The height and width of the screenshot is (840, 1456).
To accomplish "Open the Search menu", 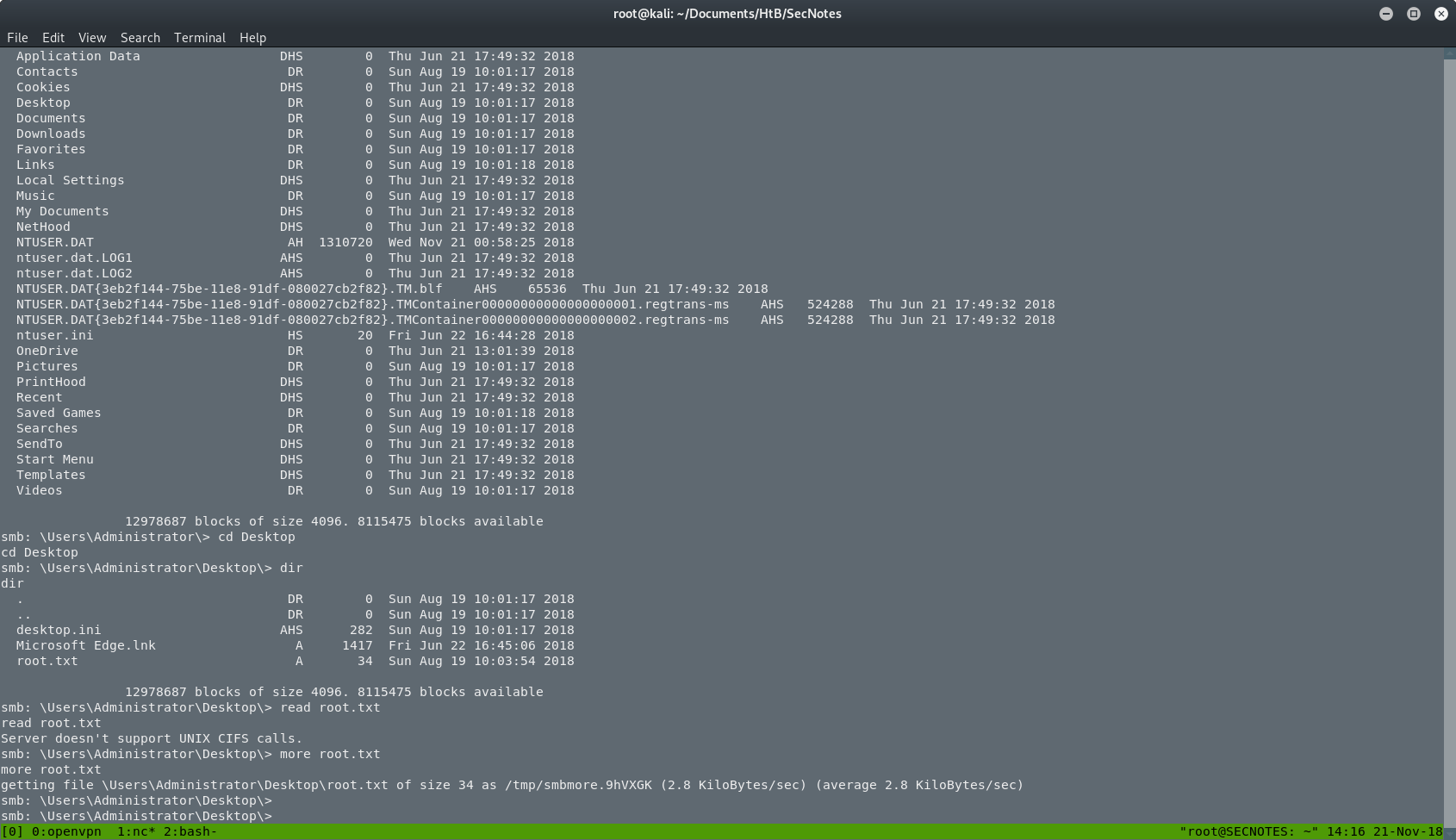I will pos(140,37).
